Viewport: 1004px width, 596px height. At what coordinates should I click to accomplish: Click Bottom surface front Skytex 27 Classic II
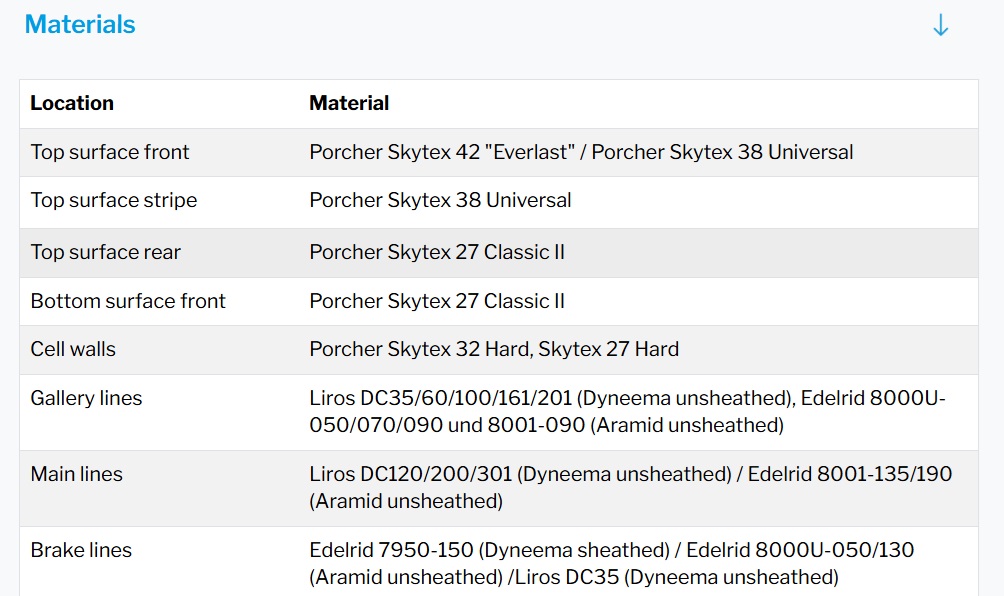pos(437,301)
